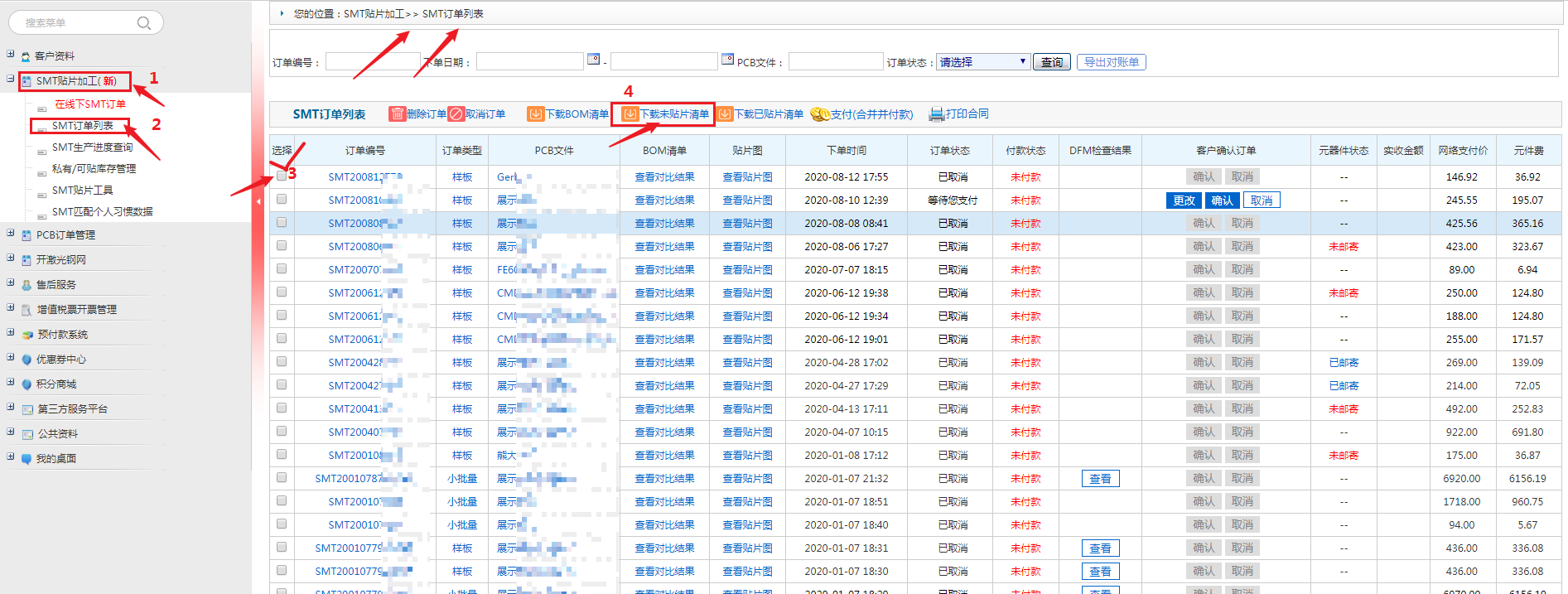Click the red 删除订单 trash icon
This screenshot has height=594, width=1568.
point(398,114)
